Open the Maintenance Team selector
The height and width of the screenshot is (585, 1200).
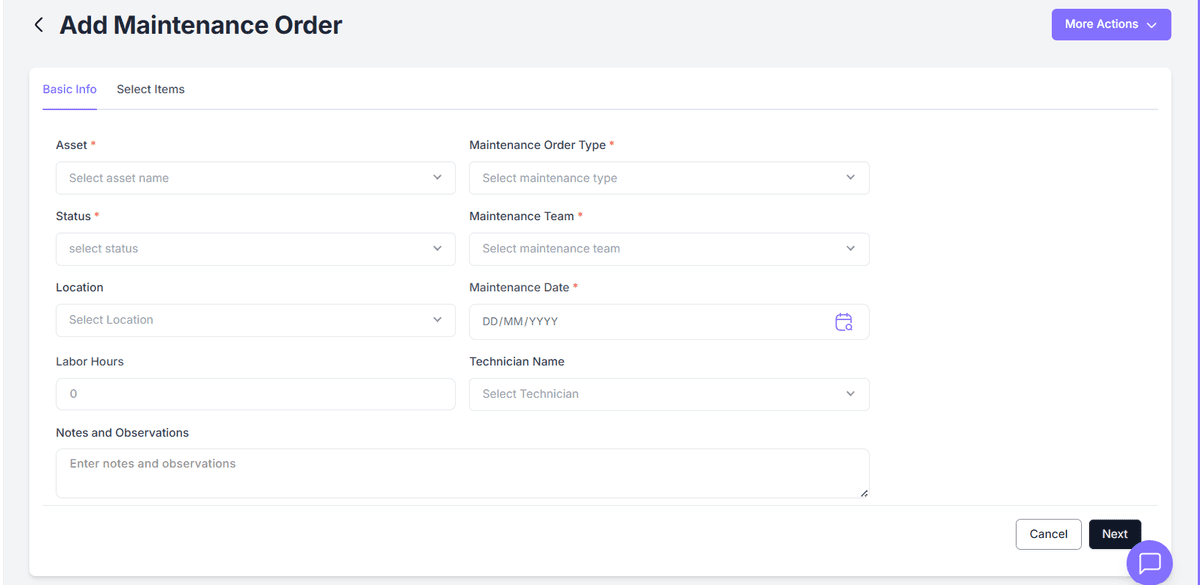pos(668,248)
